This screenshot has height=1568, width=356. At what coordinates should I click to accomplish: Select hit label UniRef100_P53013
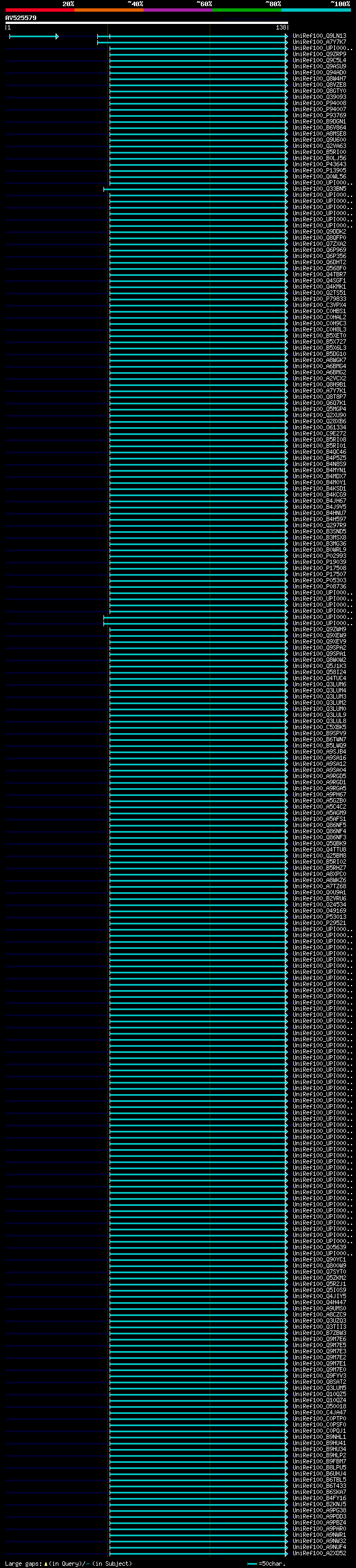(x=319, y=917)
